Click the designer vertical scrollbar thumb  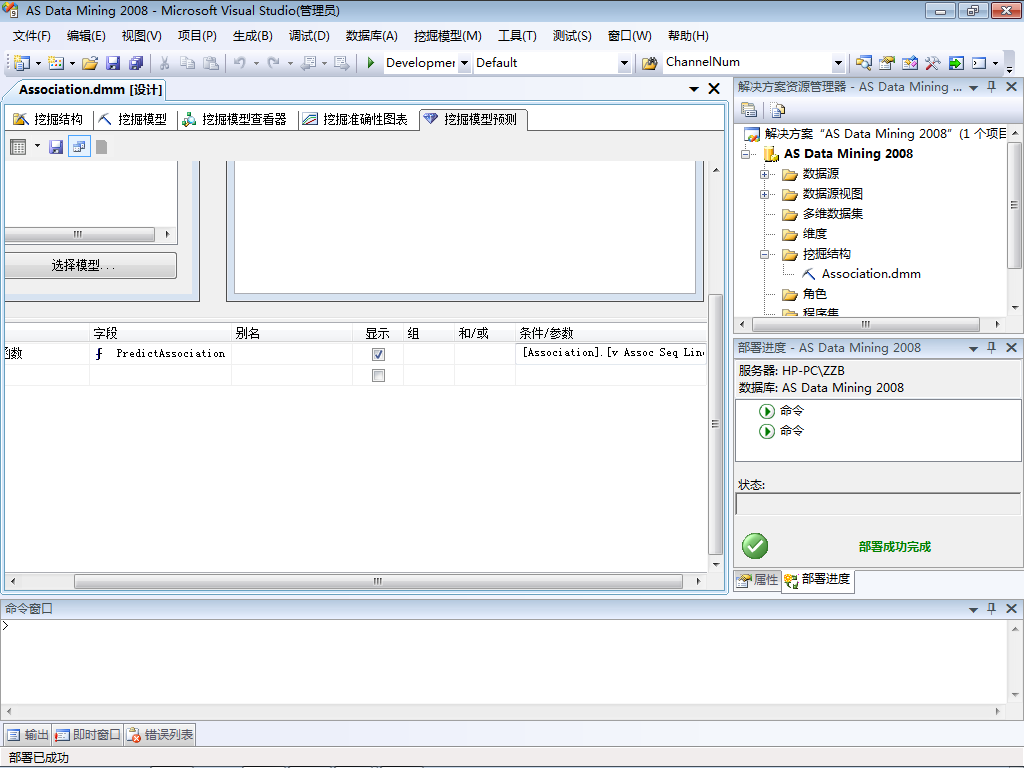pyautogui.click(x=716, y=424)
